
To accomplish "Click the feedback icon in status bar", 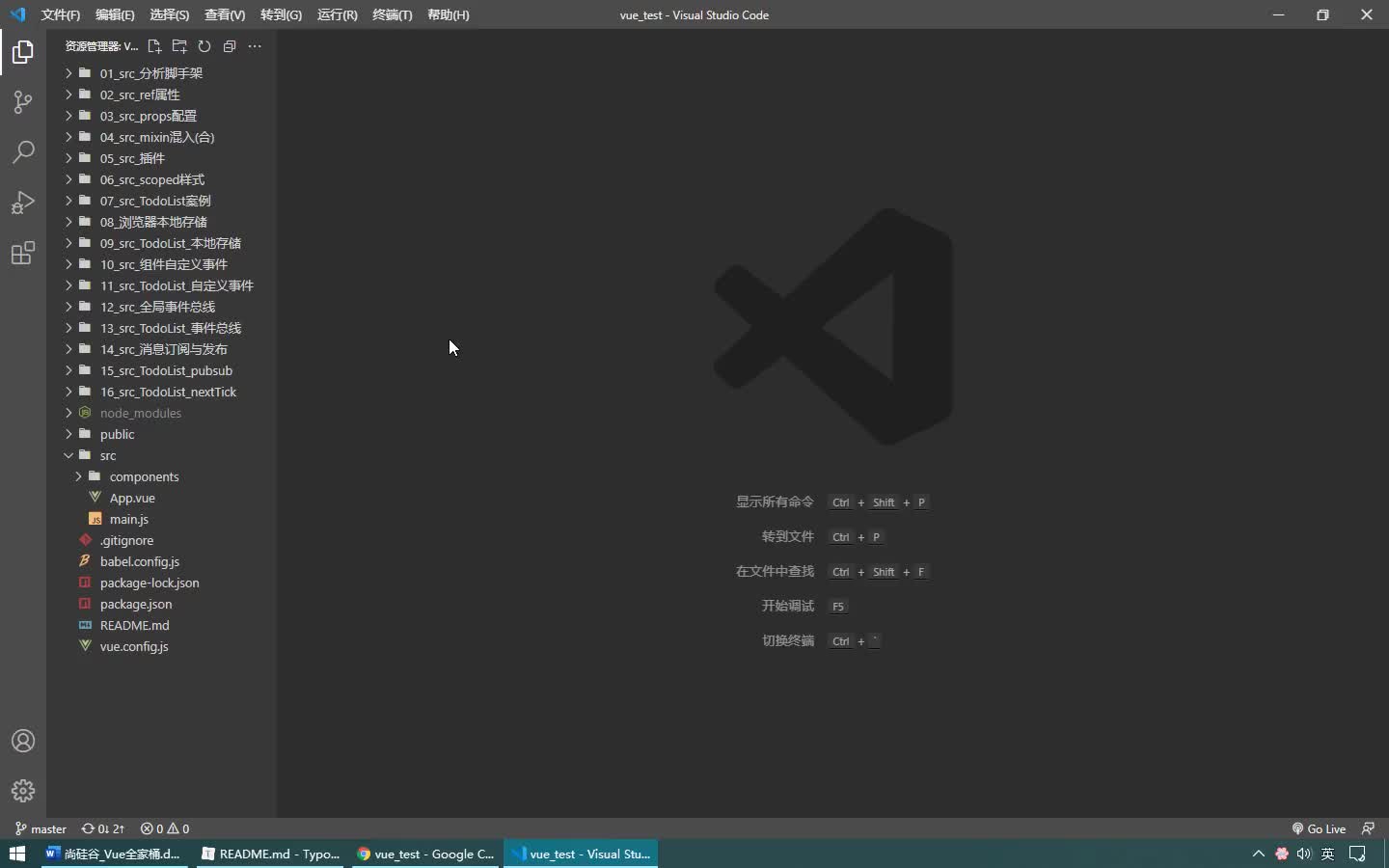I will (x=1368, y=828).
